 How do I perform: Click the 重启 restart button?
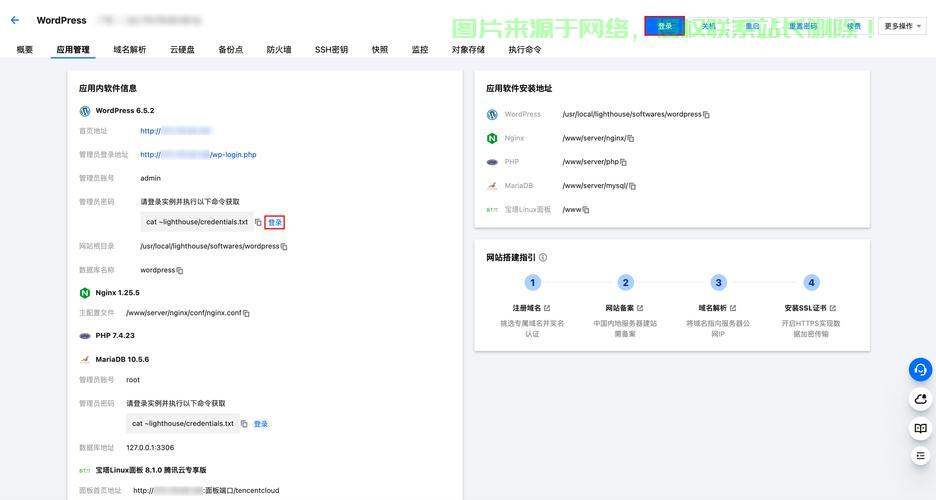coord(753,26)
